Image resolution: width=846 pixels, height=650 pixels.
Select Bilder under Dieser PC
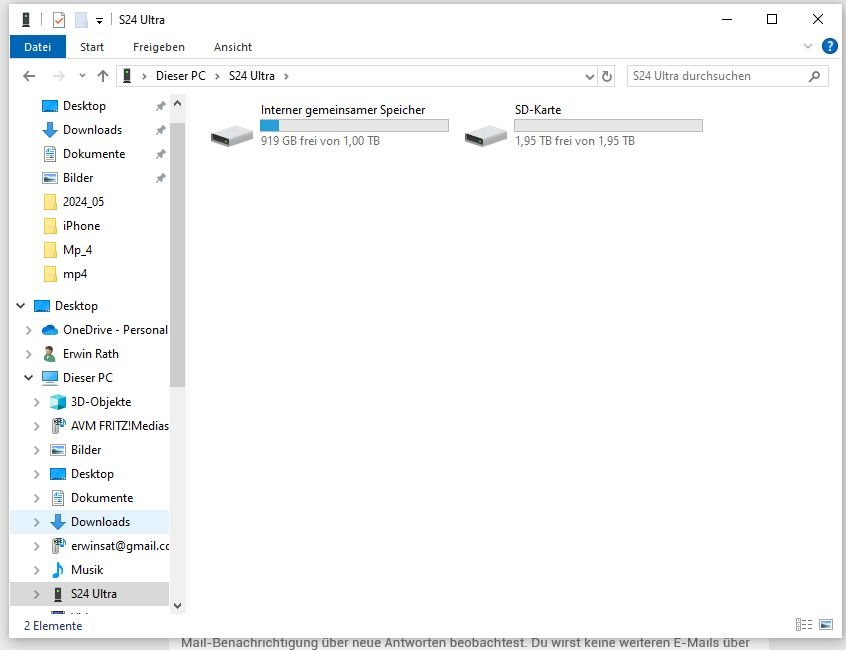coord(86,450)
